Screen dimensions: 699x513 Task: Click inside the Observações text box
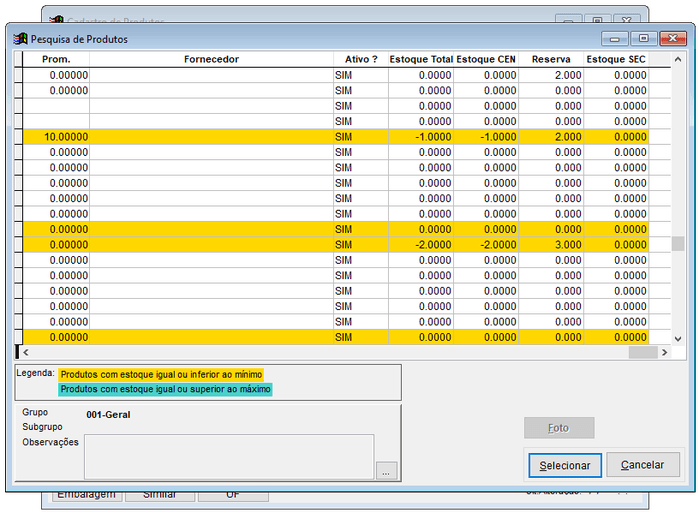pyautogui.click(x=229, y=457)
